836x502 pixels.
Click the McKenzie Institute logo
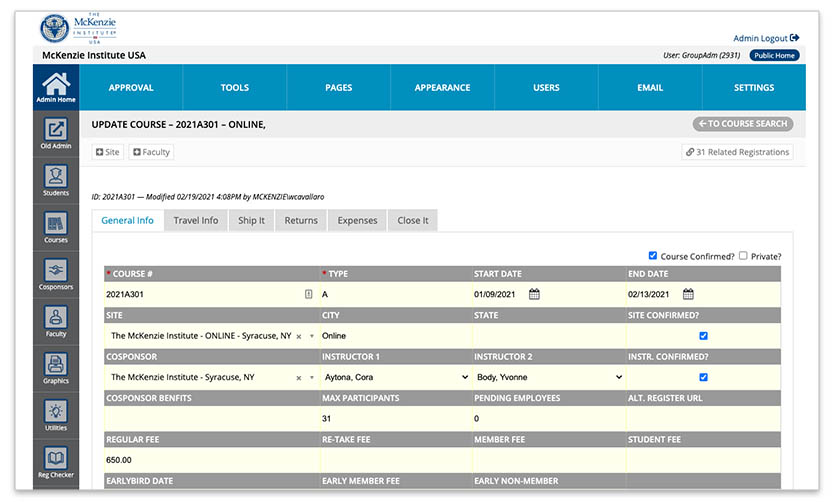pos(78,28)
